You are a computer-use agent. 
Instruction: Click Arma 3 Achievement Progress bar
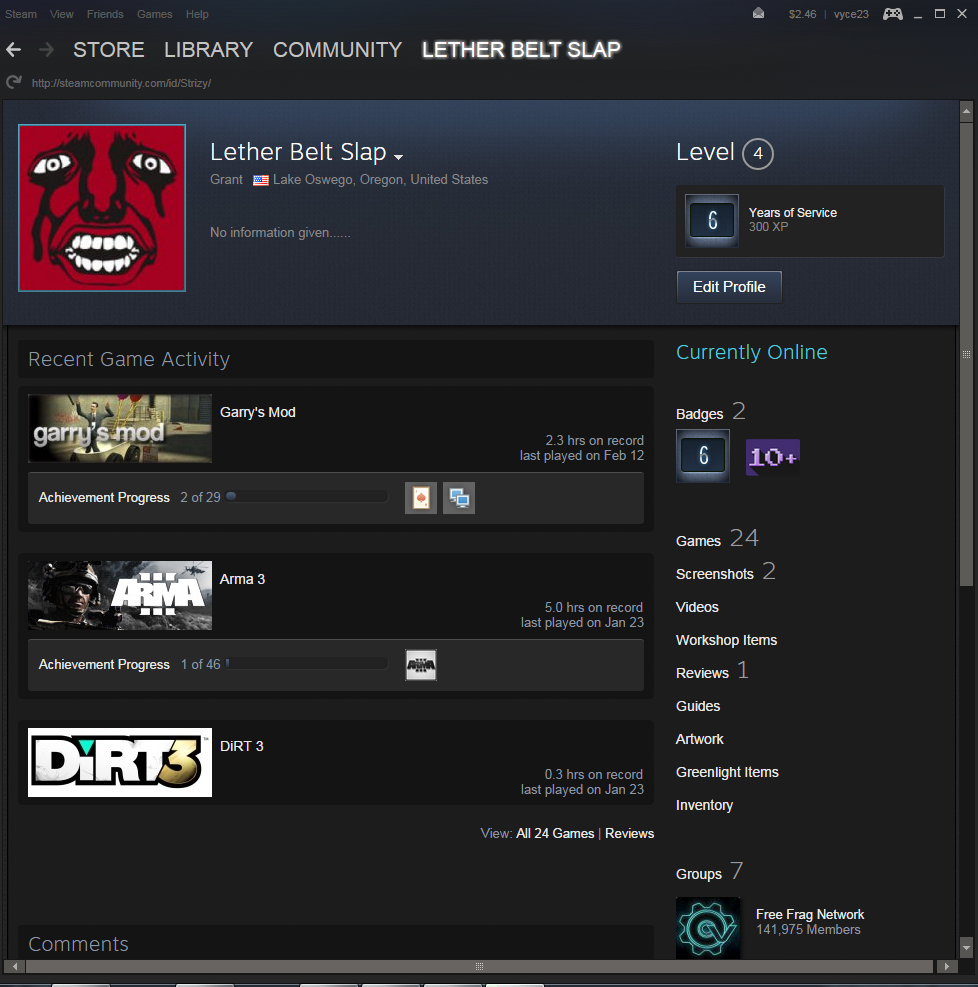coord(307,663)
